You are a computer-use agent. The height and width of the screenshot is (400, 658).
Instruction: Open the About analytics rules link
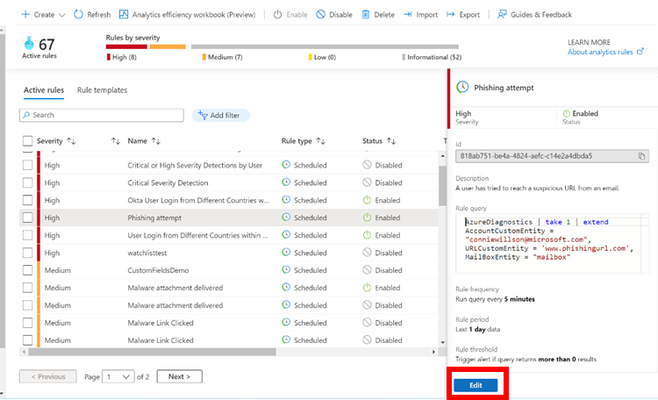point(600,52)
